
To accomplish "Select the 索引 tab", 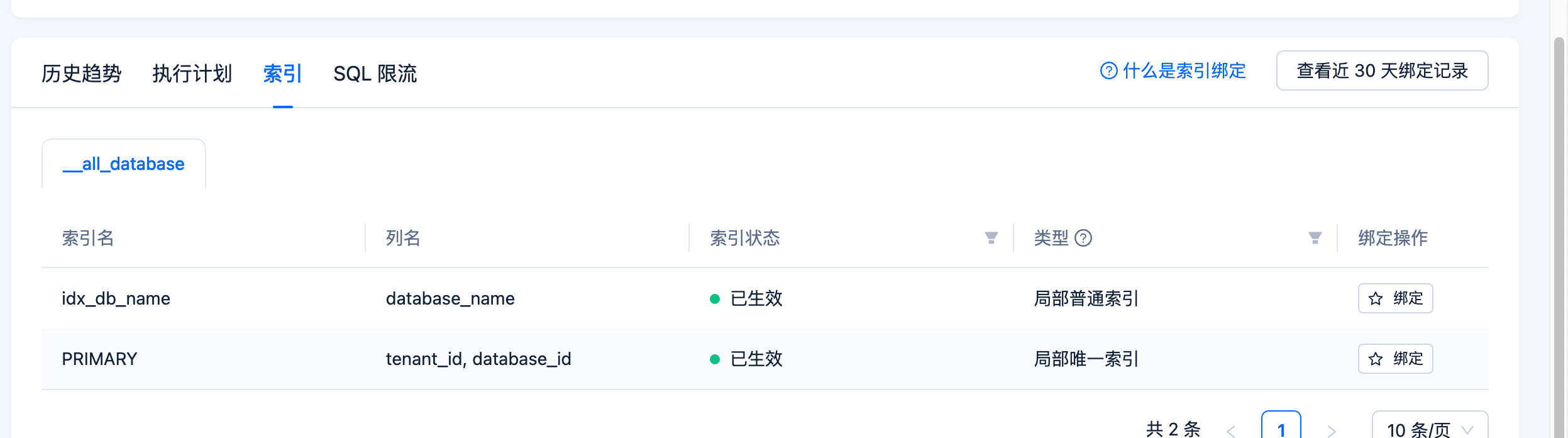I will 282,74.
